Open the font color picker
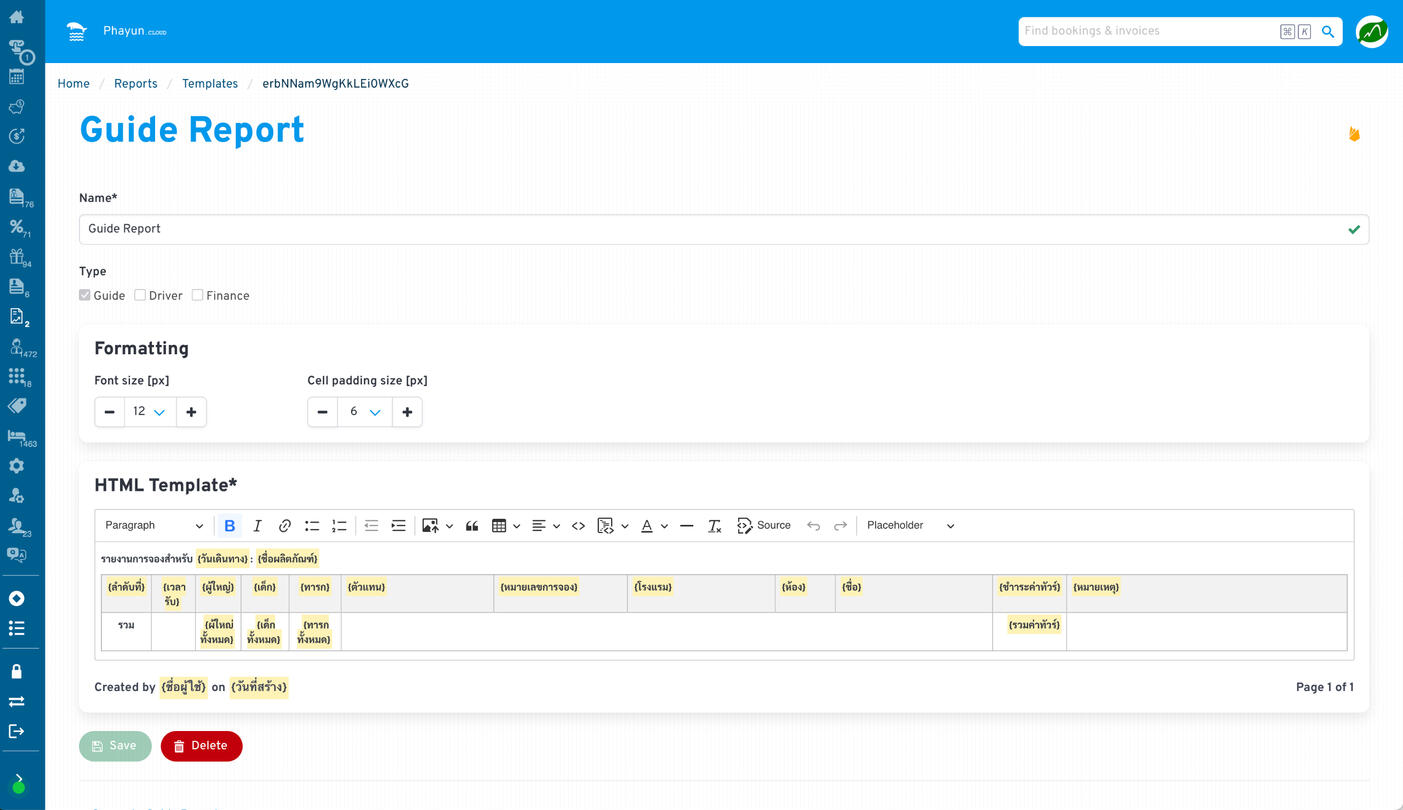 [647, 526]
